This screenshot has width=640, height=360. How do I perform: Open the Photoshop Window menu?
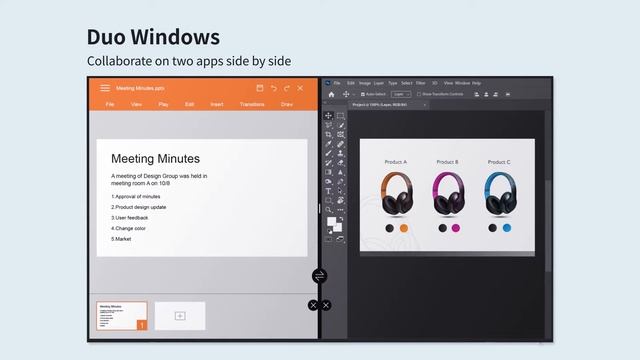coord(462,83)
